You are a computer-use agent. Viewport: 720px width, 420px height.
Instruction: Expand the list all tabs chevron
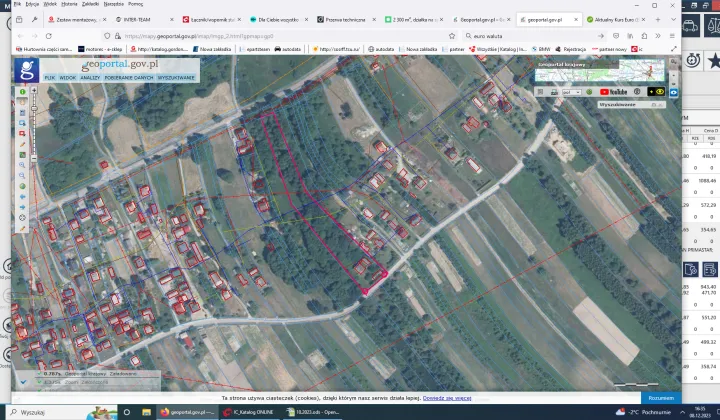coord(673,20)
